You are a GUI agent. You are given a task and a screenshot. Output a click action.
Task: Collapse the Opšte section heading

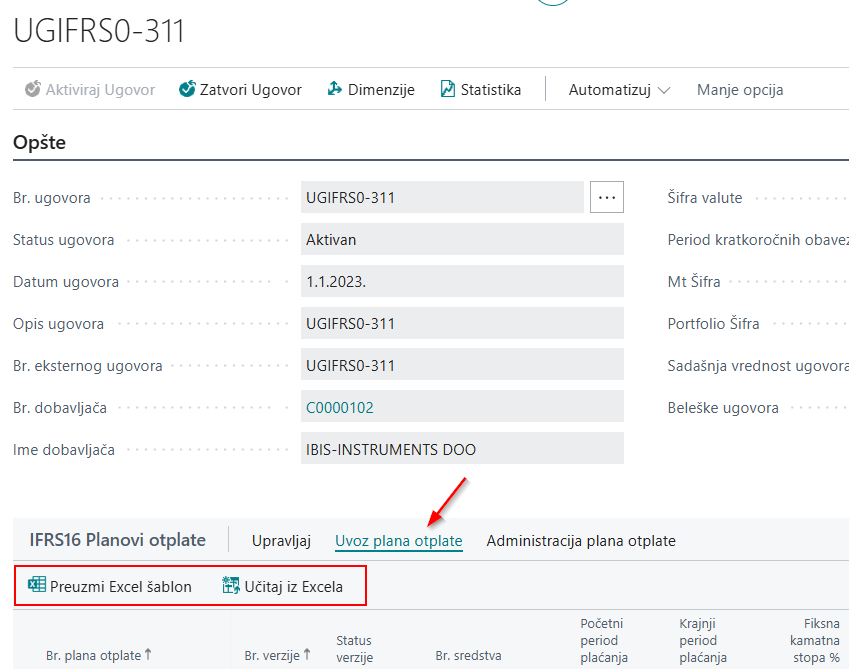[x=40, y=142]
